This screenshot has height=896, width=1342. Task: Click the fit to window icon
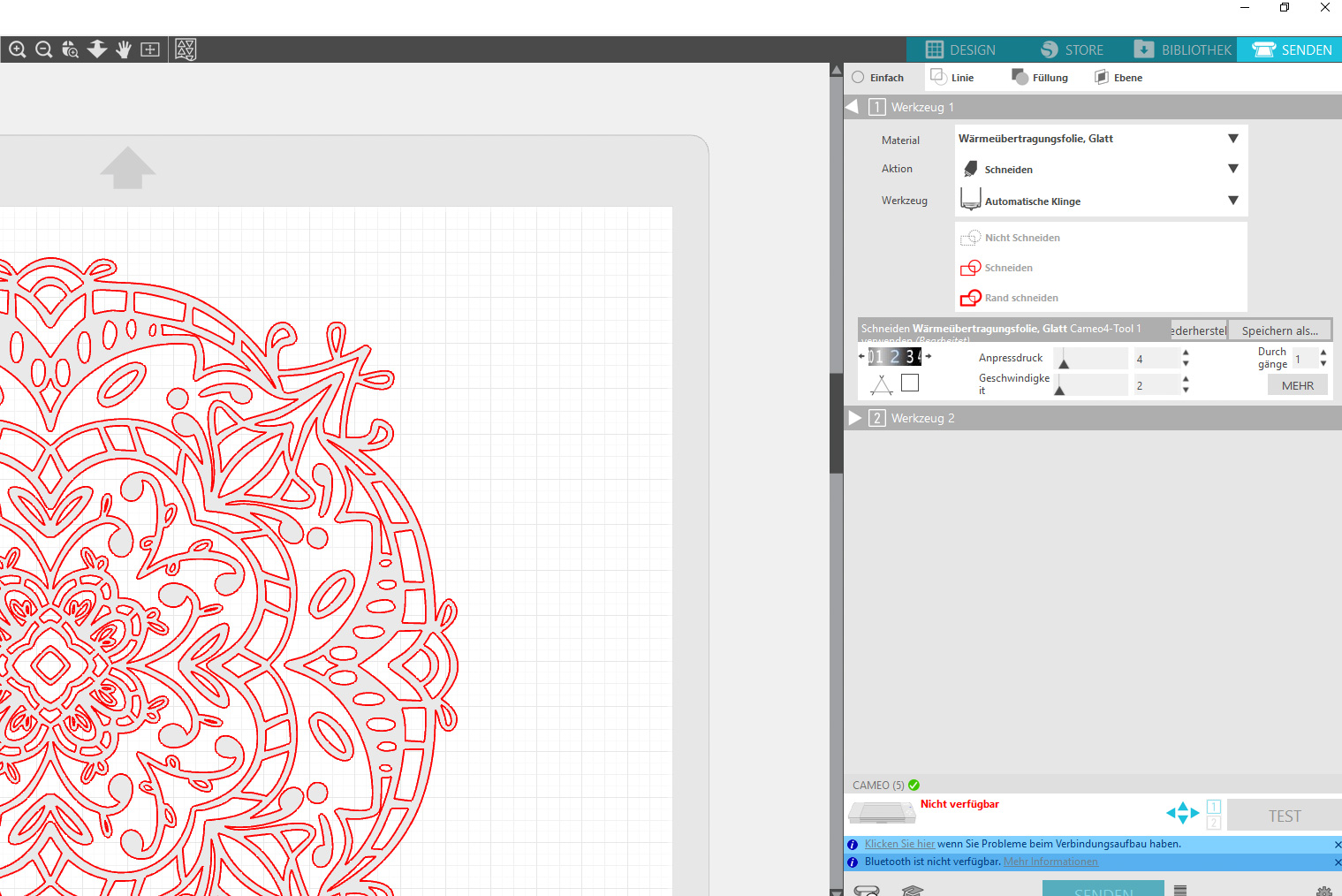coord(150,49)
